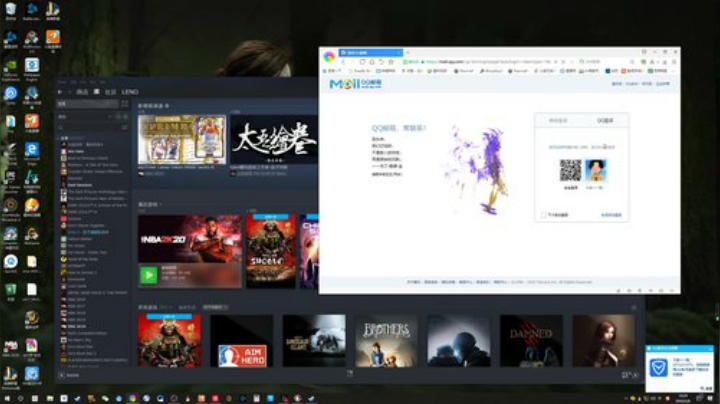The image size is (720, 404).
Task: Open Steam friends and chat icon
Action: pos(630,375)
